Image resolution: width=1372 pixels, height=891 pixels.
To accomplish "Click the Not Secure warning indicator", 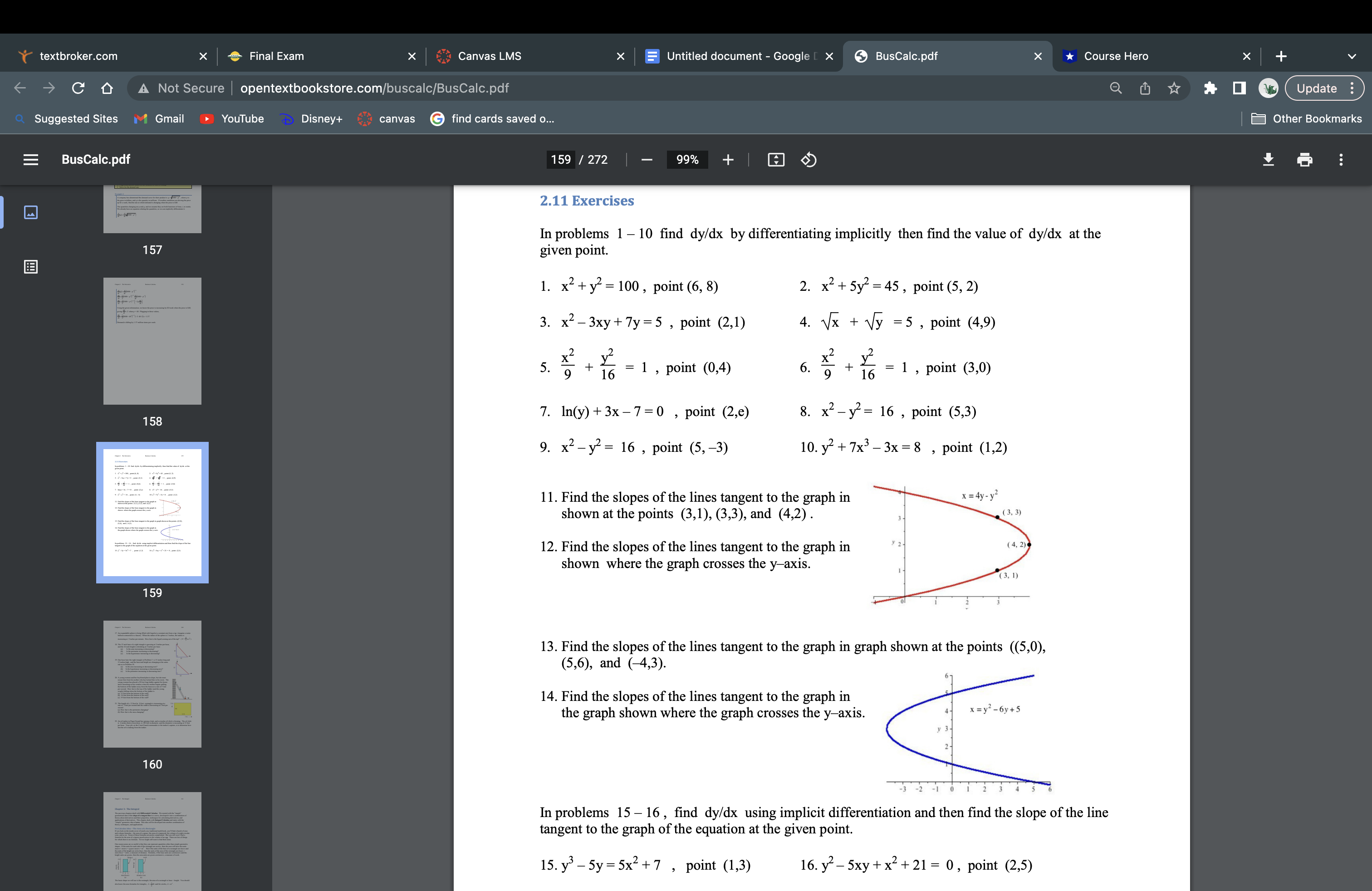I will [181, 88].
